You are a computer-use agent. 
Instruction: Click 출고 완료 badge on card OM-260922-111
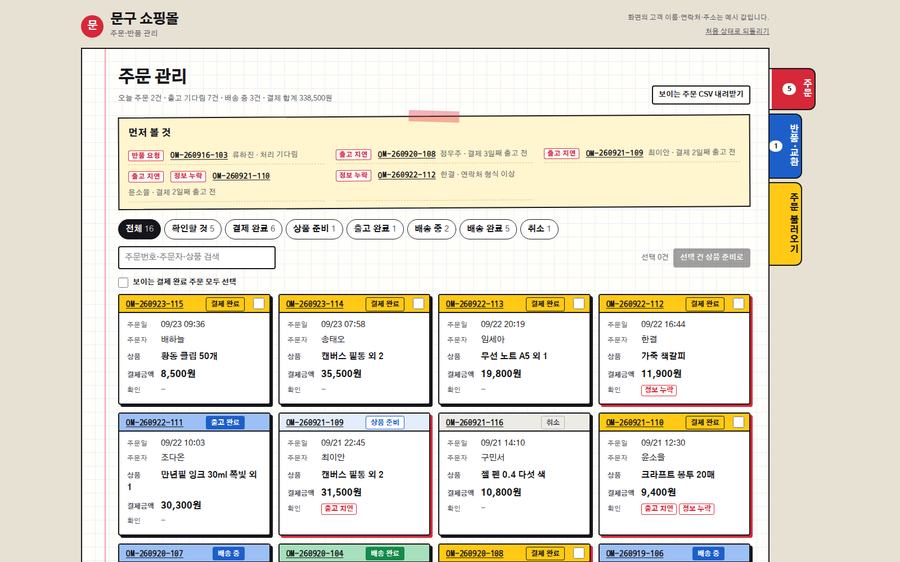pos(225,423)
